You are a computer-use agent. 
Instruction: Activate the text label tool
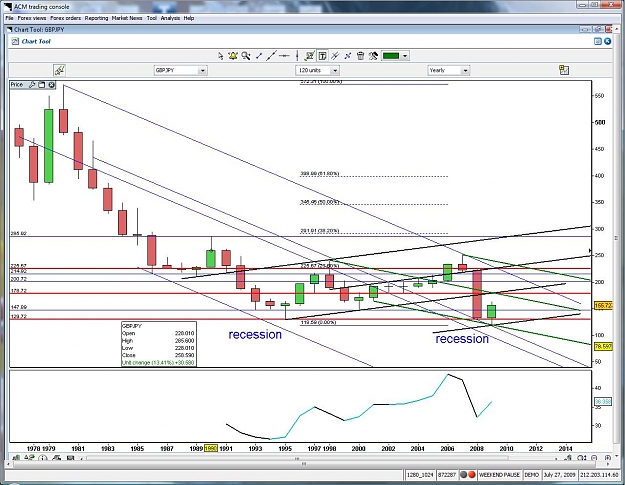pos(322,56)
